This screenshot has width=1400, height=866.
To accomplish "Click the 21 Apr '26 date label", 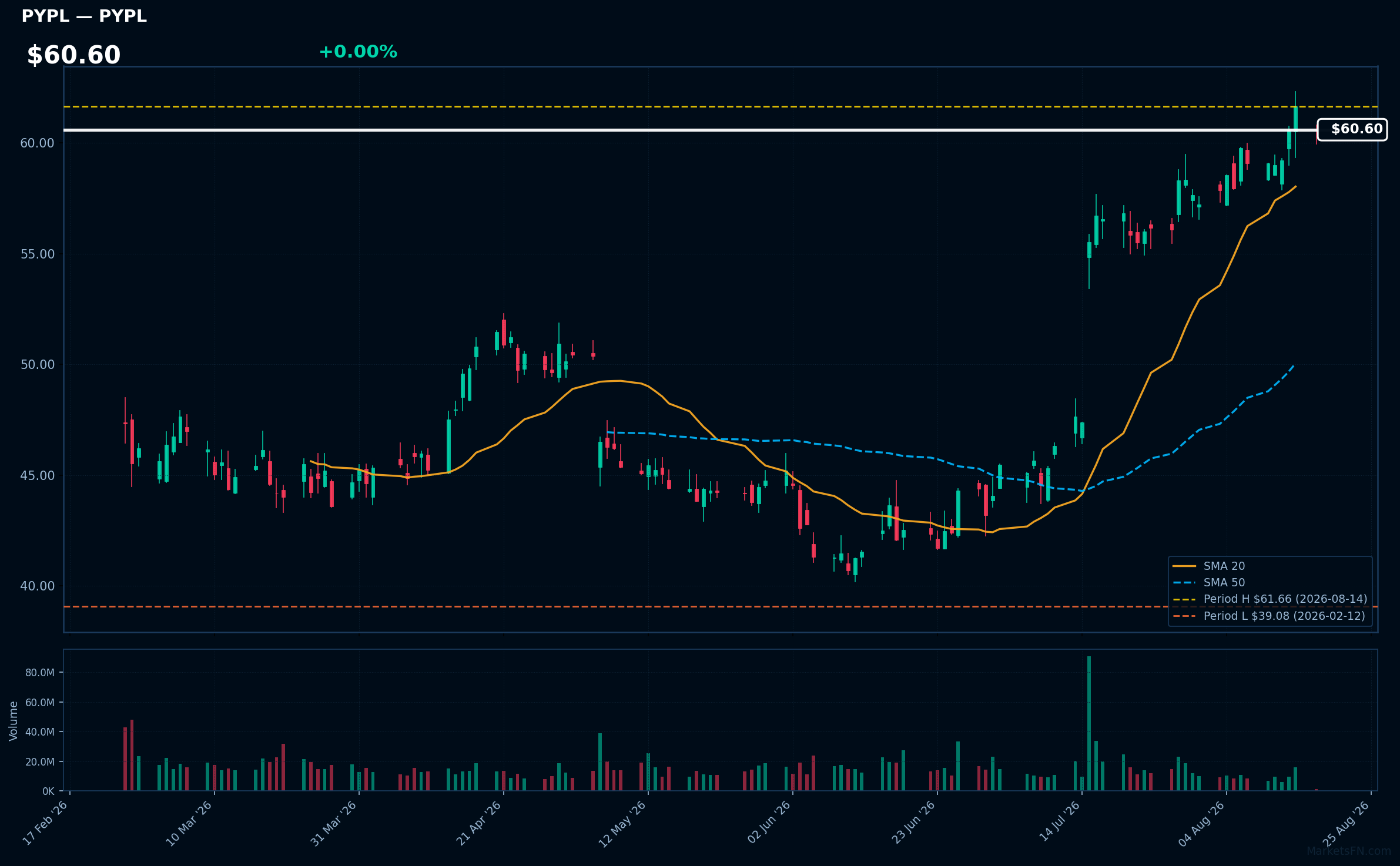I will pyautogui.click(x=478, y=823).
